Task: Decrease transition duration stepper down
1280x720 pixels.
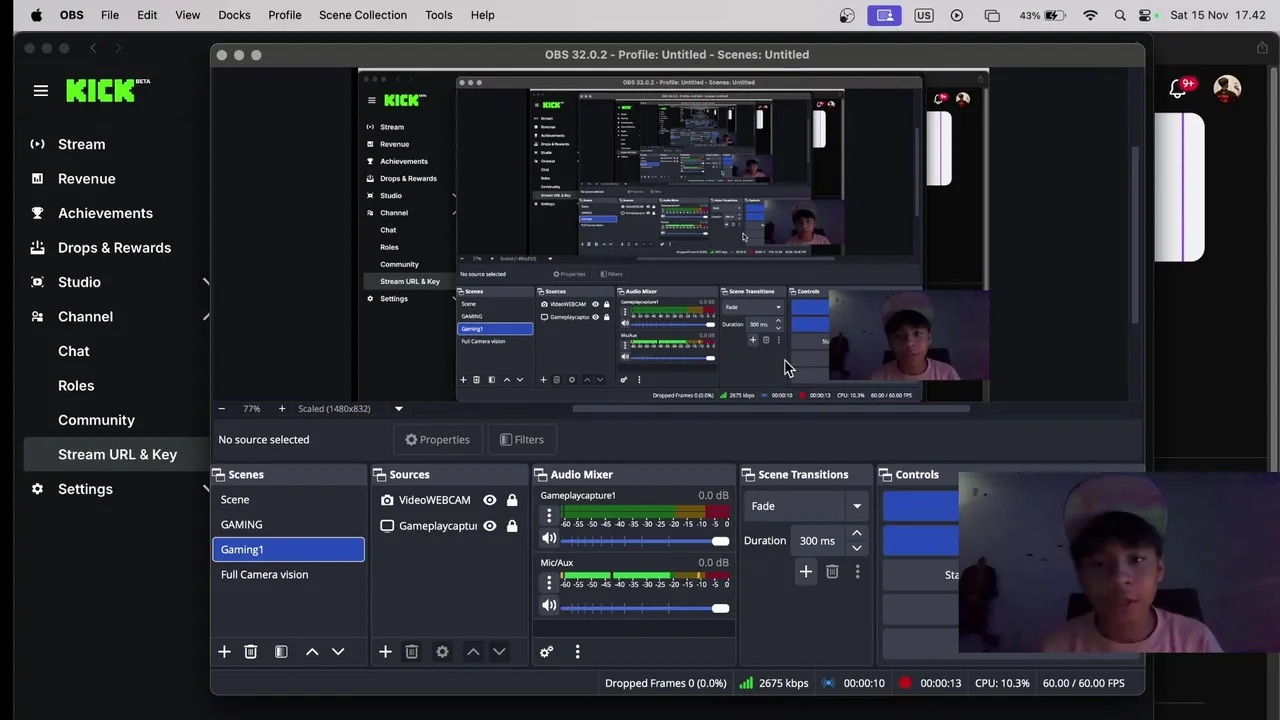Action: pos(857,548)
